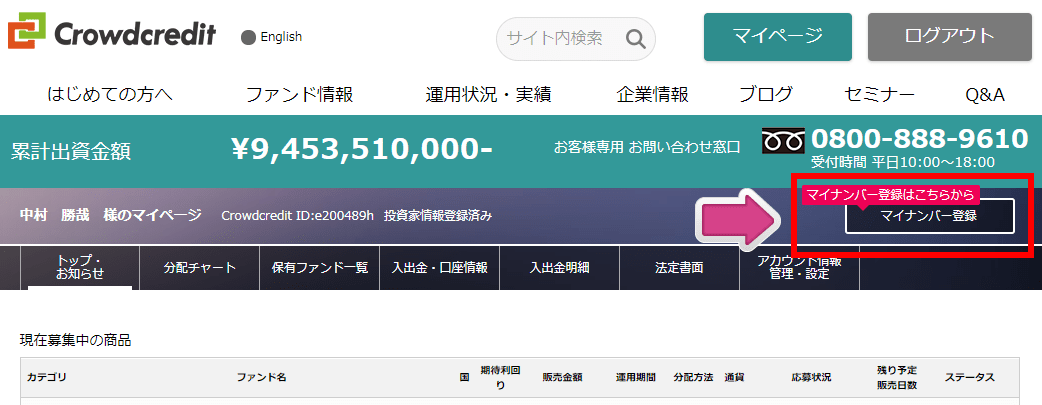Click the ¥9,453,510,000- amount

pyautogui.click(x=362, y=150)
